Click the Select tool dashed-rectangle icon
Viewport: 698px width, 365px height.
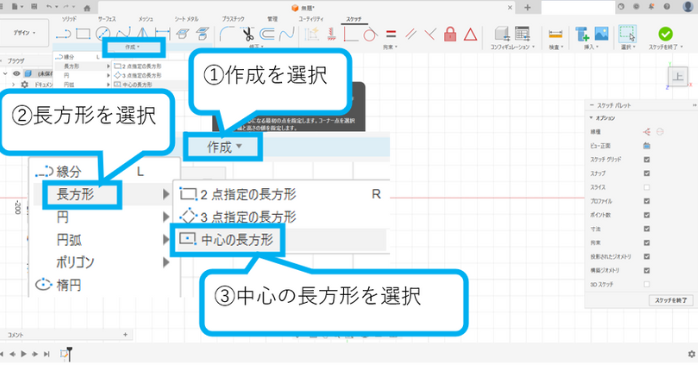pyautogui.click(x=627, y=34)
